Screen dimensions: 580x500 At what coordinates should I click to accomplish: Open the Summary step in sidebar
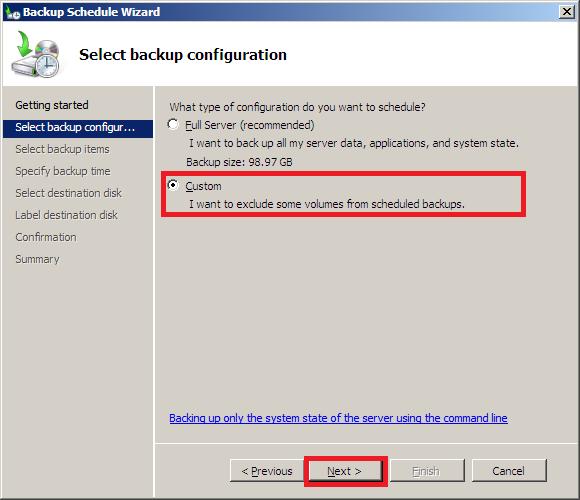pyautogui.click(x=37, y=259)
